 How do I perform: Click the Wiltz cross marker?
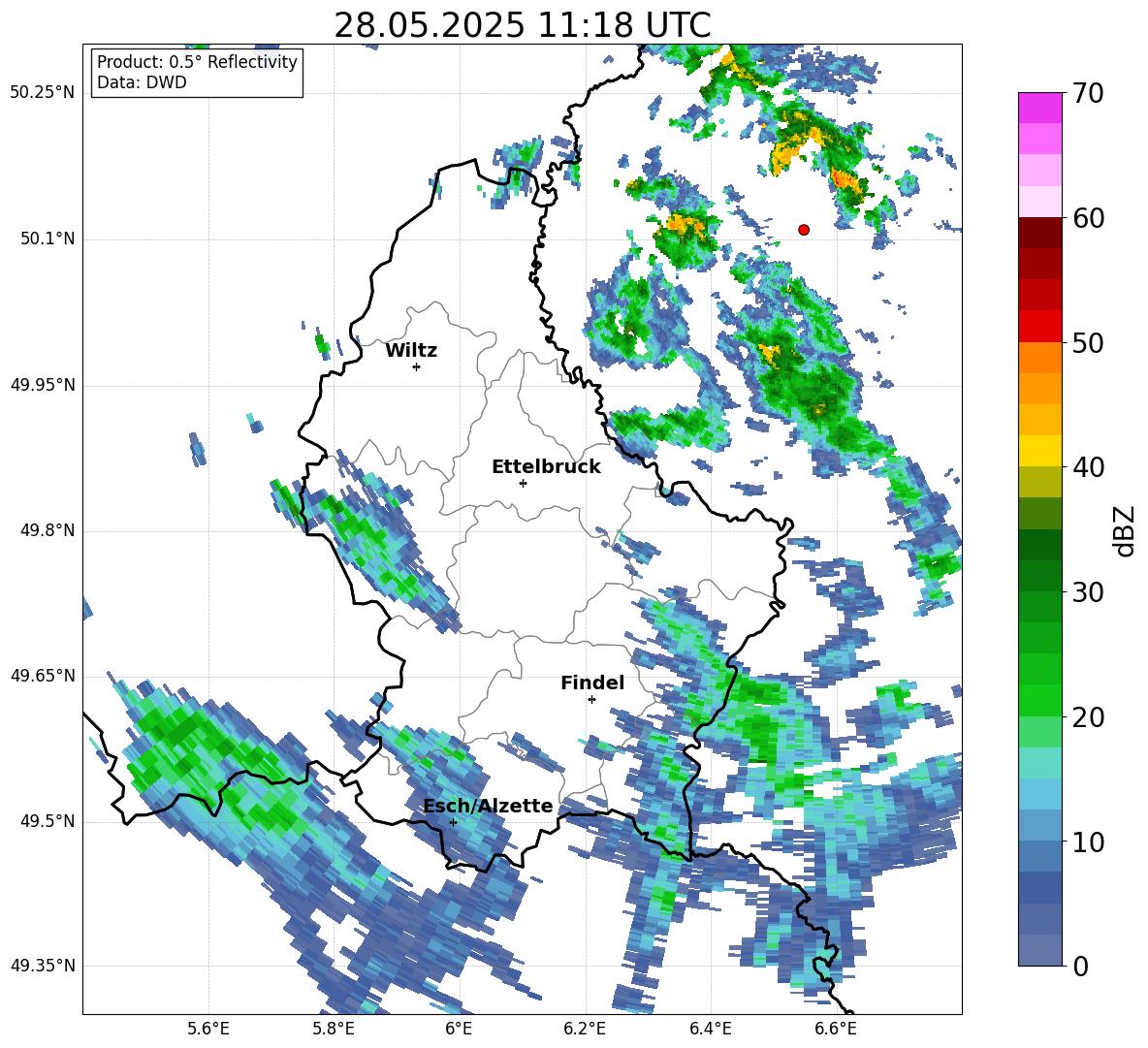tap(416, 366)
